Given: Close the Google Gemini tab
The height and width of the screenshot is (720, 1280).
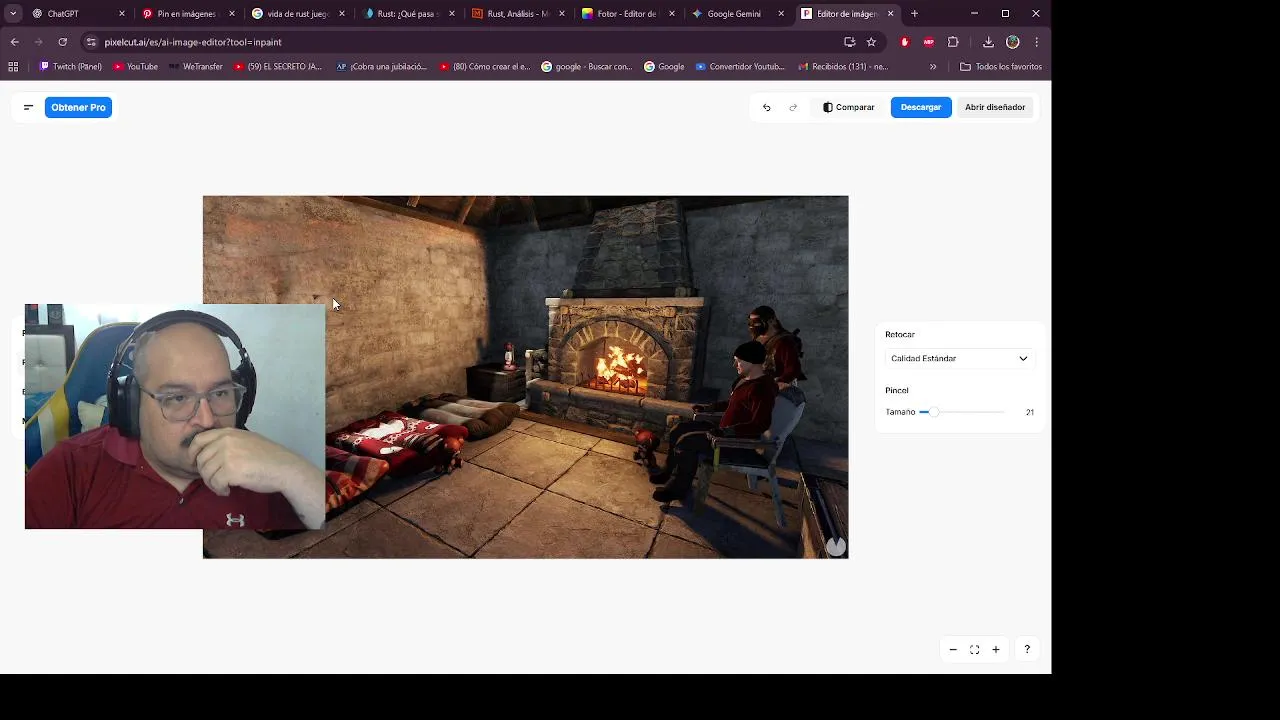Looking at the screenshot, I should pos(781,14).
